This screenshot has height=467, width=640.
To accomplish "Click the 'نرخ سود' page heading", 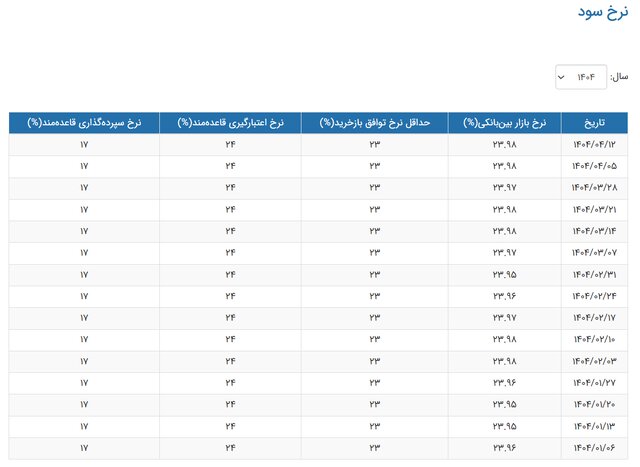I will click(x=603, y=13).
